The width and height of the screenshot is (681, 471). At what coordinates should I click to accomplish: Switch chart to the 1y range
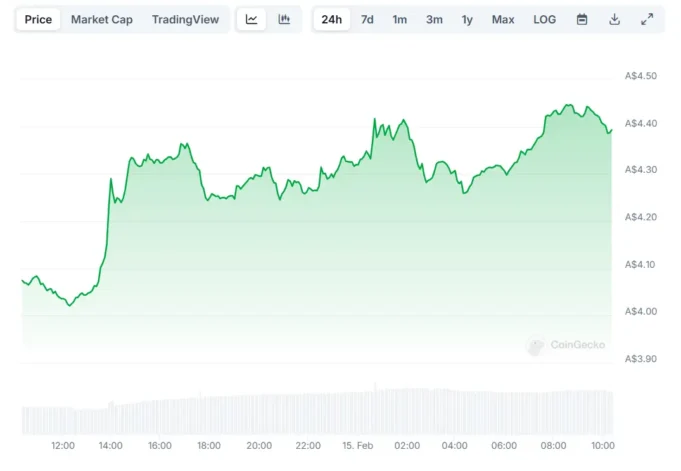click(467, 20)
